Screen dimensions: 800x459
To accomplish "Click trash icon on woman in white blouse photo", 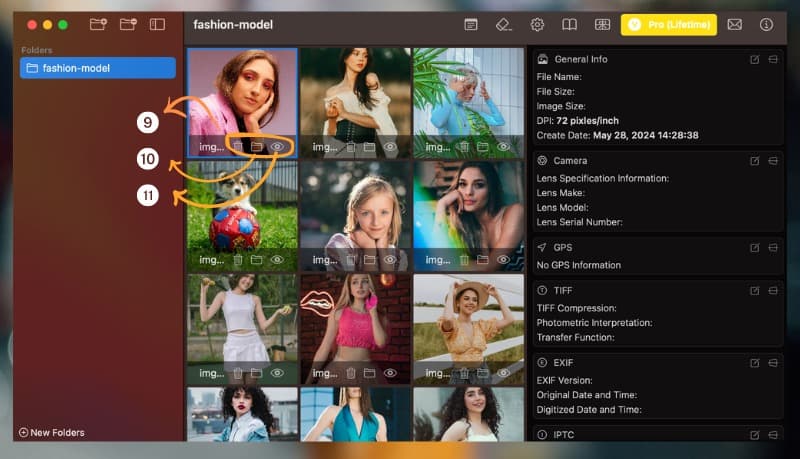I will click(x=351, y=147).
